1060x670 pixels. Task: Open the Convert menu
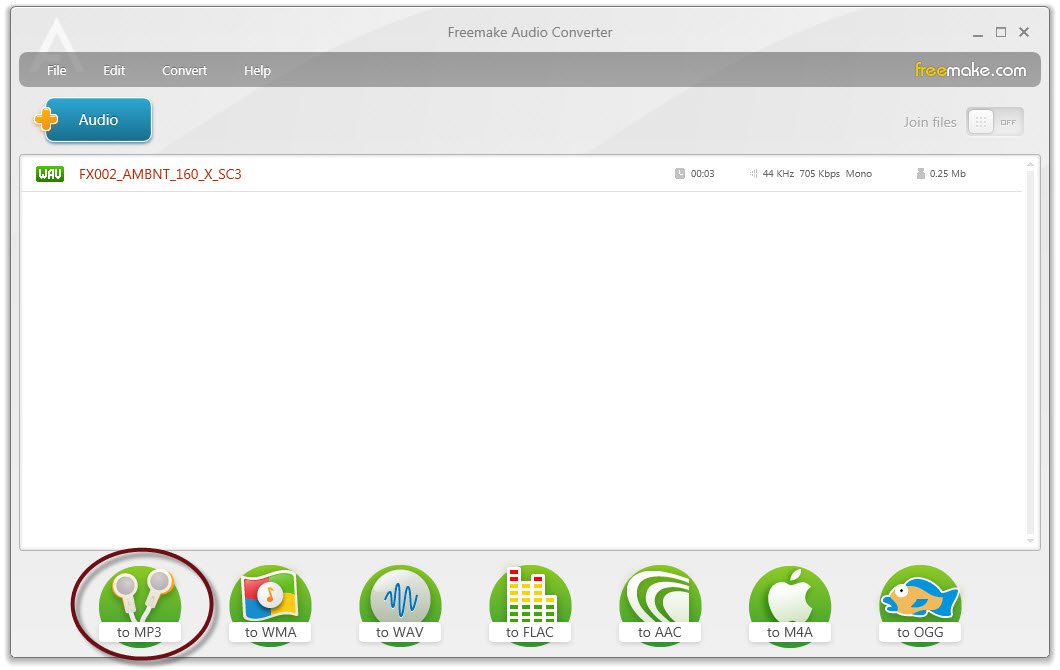pos(184,70)
